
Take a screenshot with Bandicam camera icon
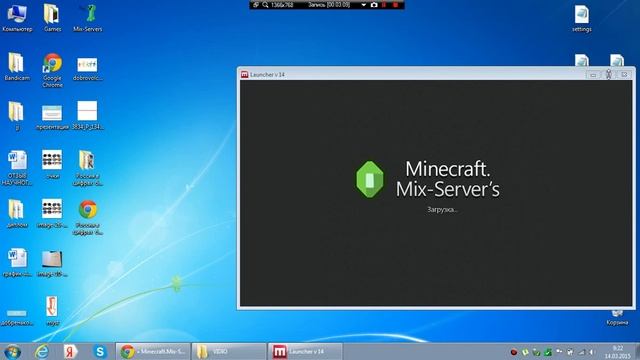tap(374, 5)
